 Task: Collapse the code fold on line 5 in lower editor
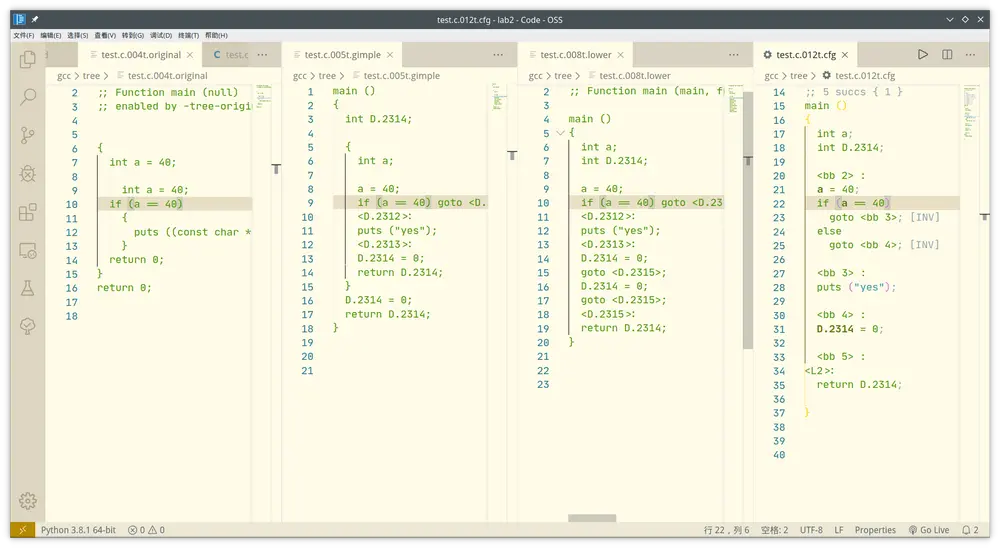[561, 133]
